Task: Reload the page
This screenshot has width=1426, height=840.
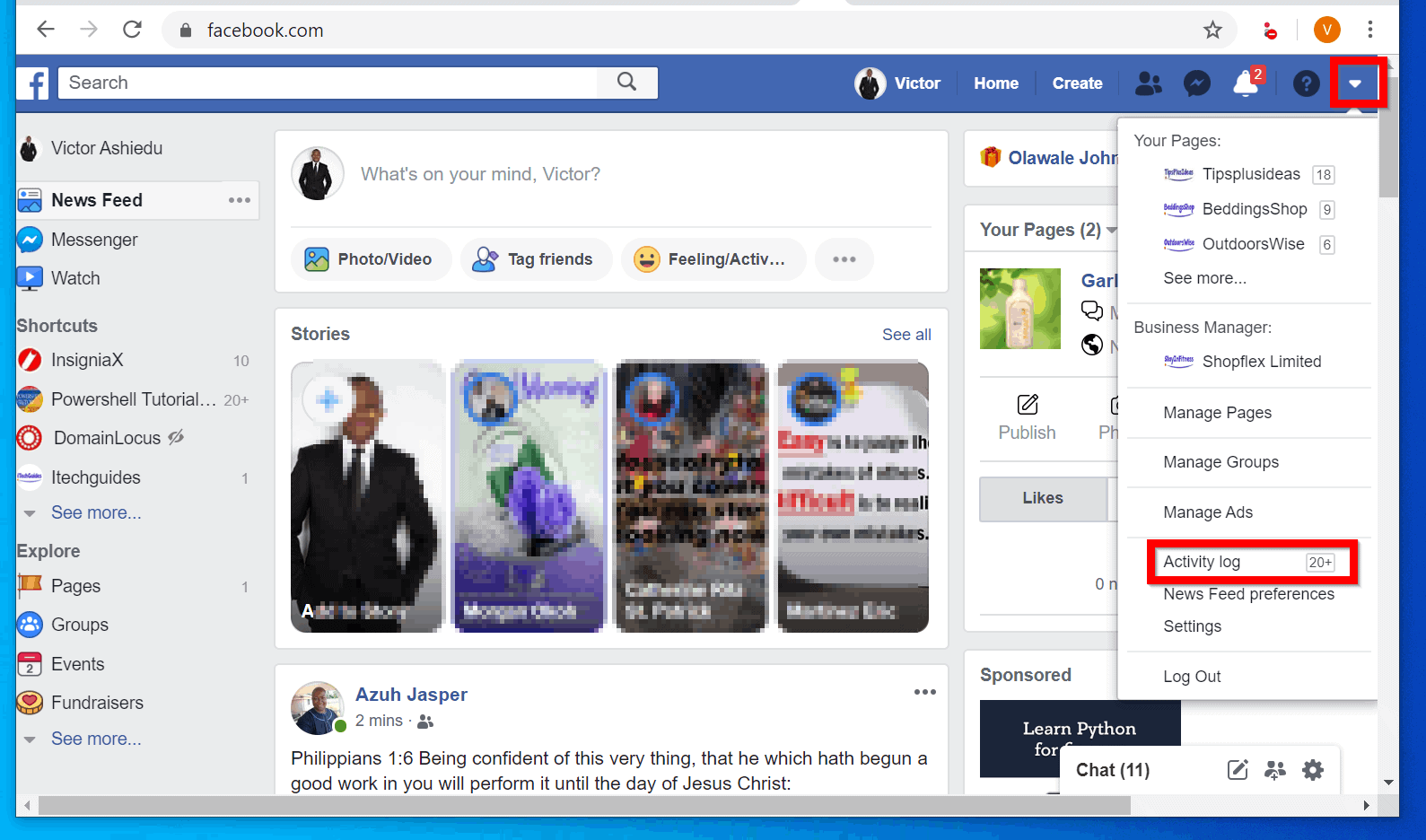Action: coord(132,30)
